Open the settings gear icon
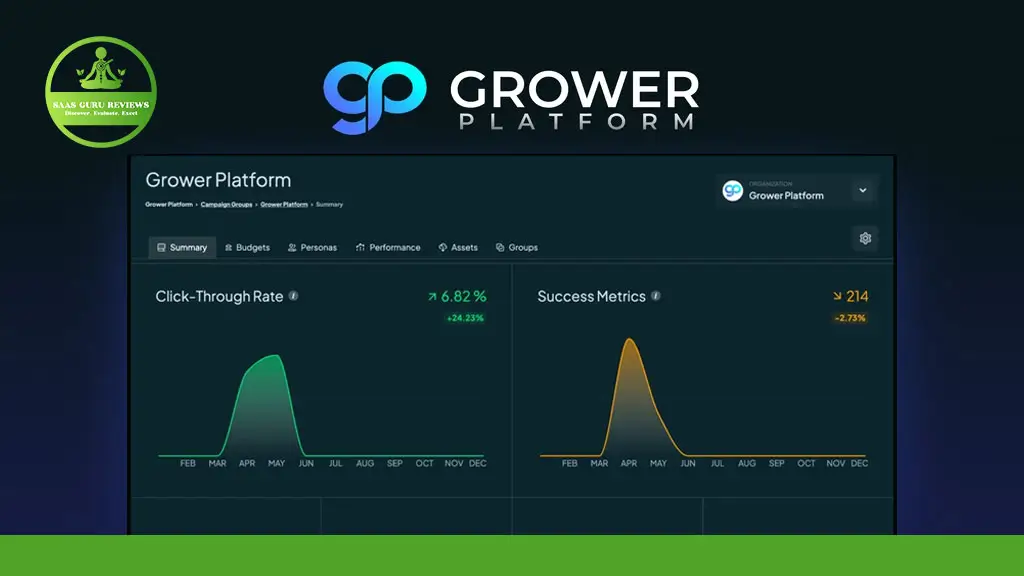1024x576 pixels. pos(865,238)
